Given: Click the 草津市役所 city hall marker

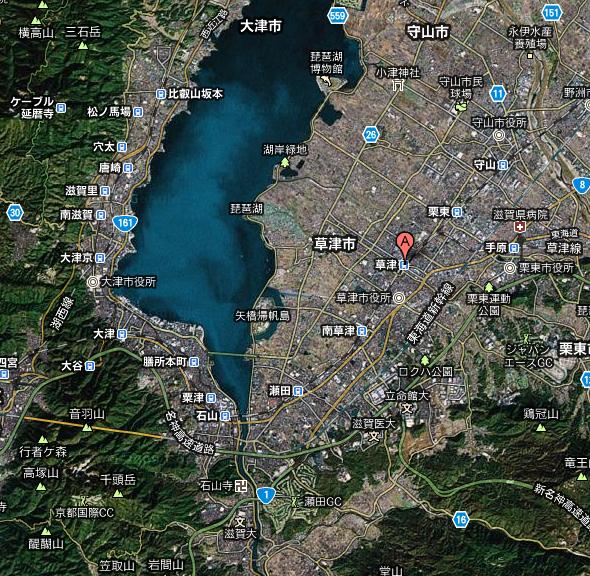Looking at the screenshot, I should 399,299.
